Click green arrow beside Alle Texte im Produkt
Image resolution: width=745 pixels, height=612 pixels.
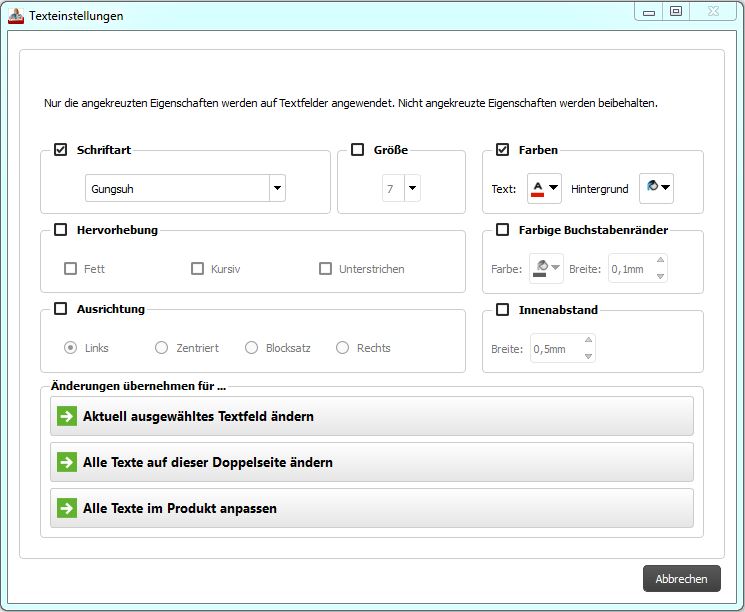[67, 508]
